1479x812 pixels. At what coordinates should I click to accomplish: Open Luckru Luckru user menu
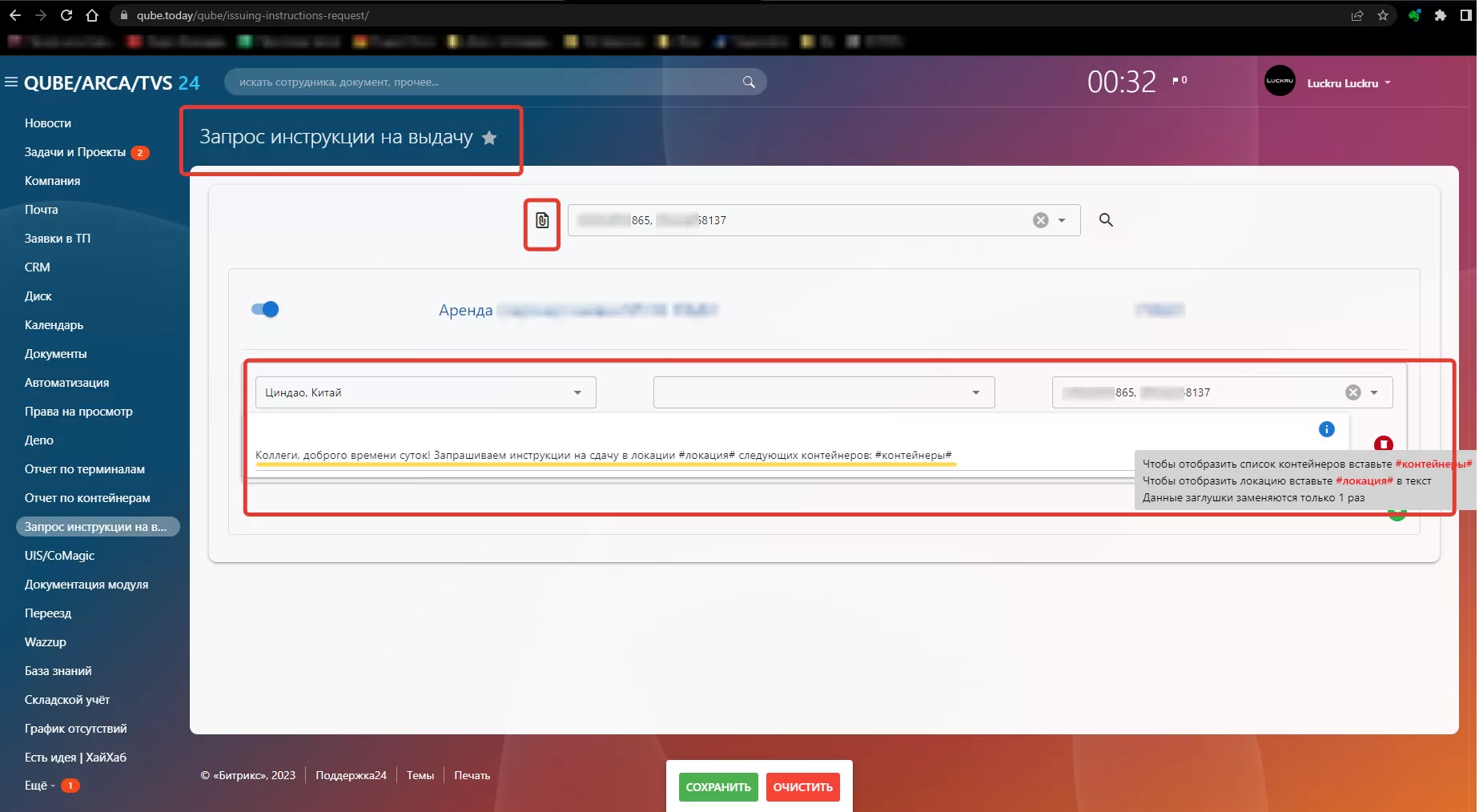point(1348,83)
